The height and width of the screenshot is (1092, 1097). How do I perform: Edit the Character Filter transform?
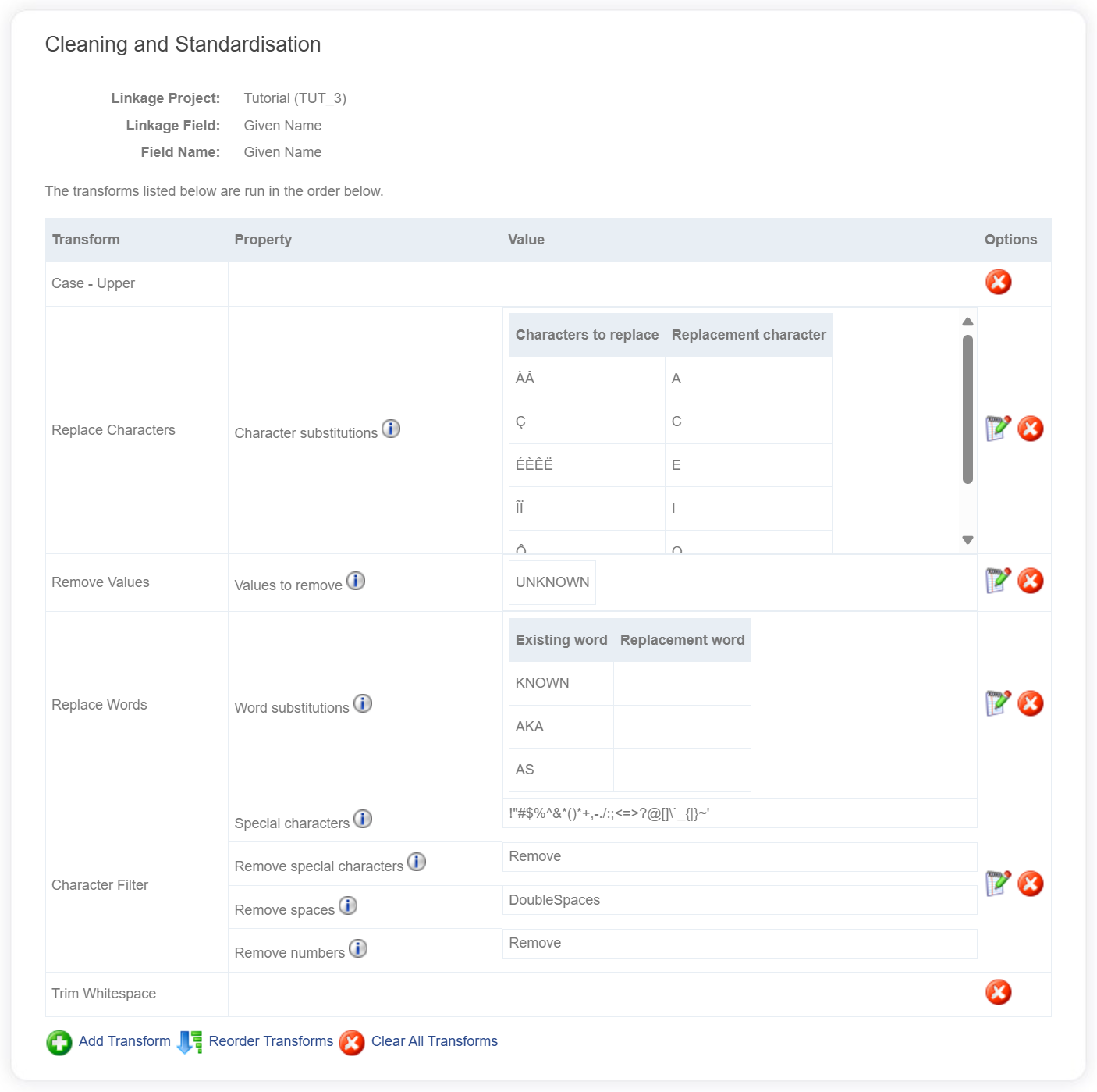coord(998,884)
